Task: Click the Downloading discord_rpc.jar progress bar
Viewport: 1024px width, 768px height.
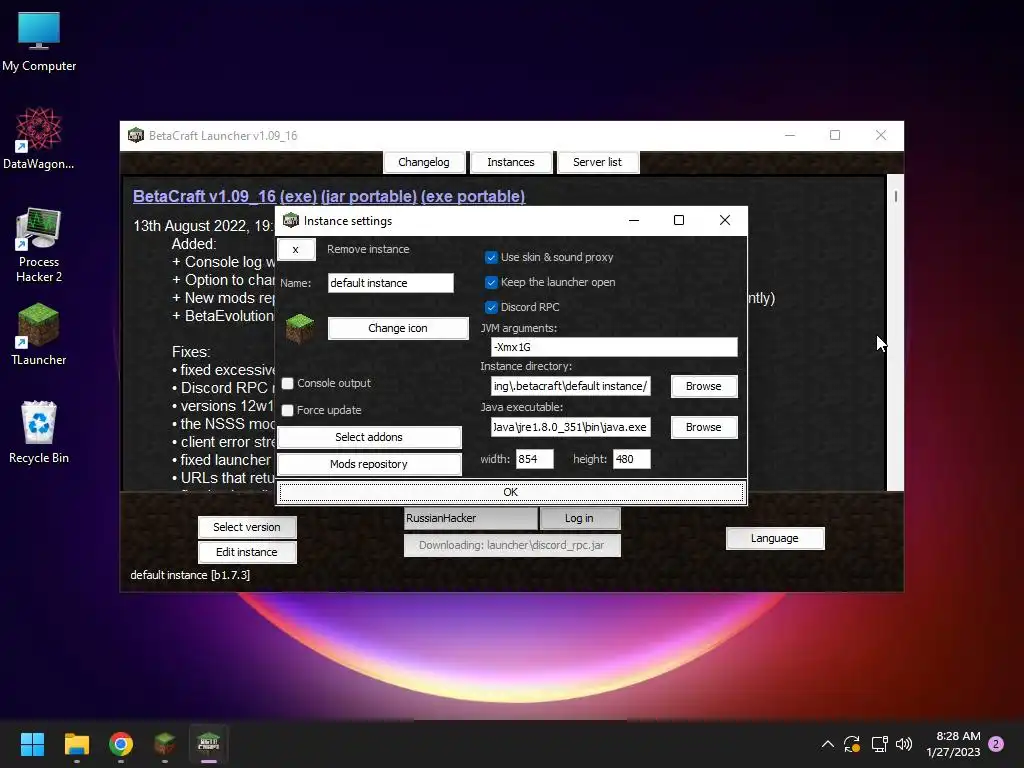Action: (512, 545)
